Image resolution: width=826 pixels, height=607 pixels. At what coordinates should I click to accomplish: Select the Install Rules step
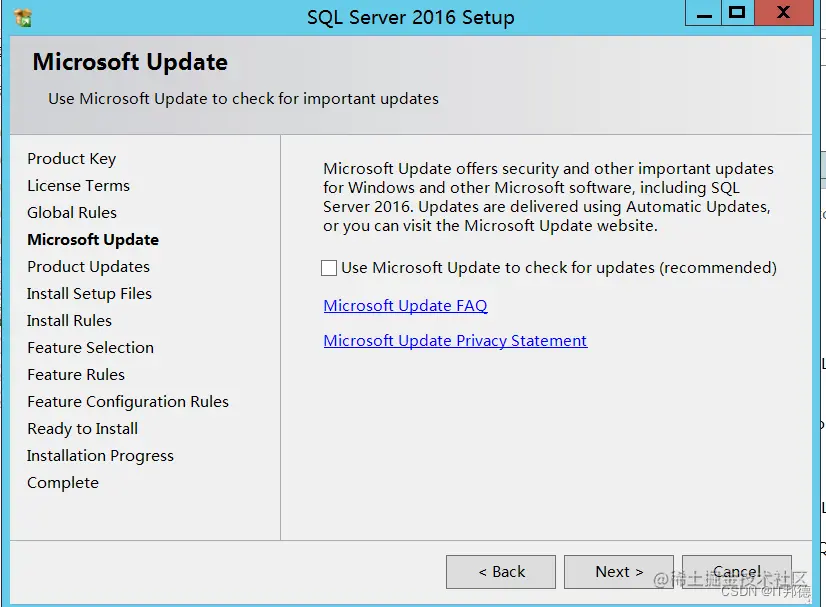70,320
